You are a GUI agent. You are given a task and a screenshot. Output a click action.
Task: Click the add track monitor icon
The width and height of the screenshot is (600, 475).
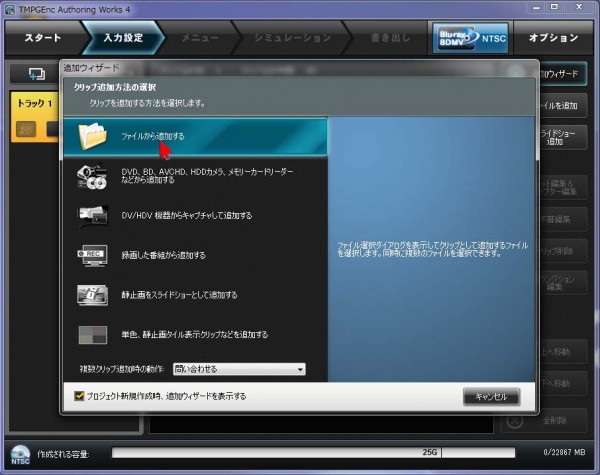click(x=37, y=73)
